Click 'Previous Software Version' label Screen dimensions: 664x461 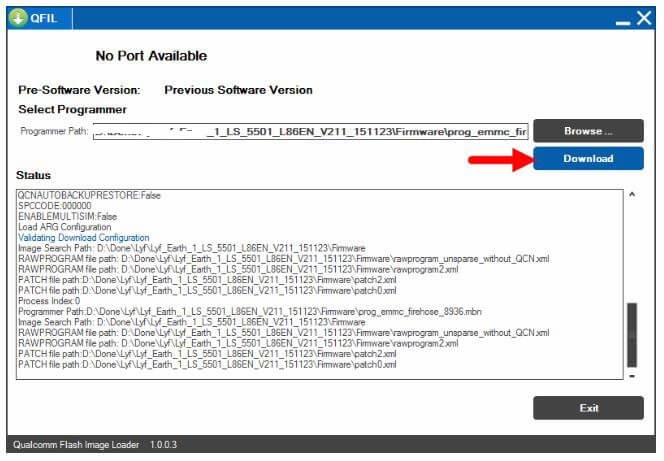coord(238,90)
